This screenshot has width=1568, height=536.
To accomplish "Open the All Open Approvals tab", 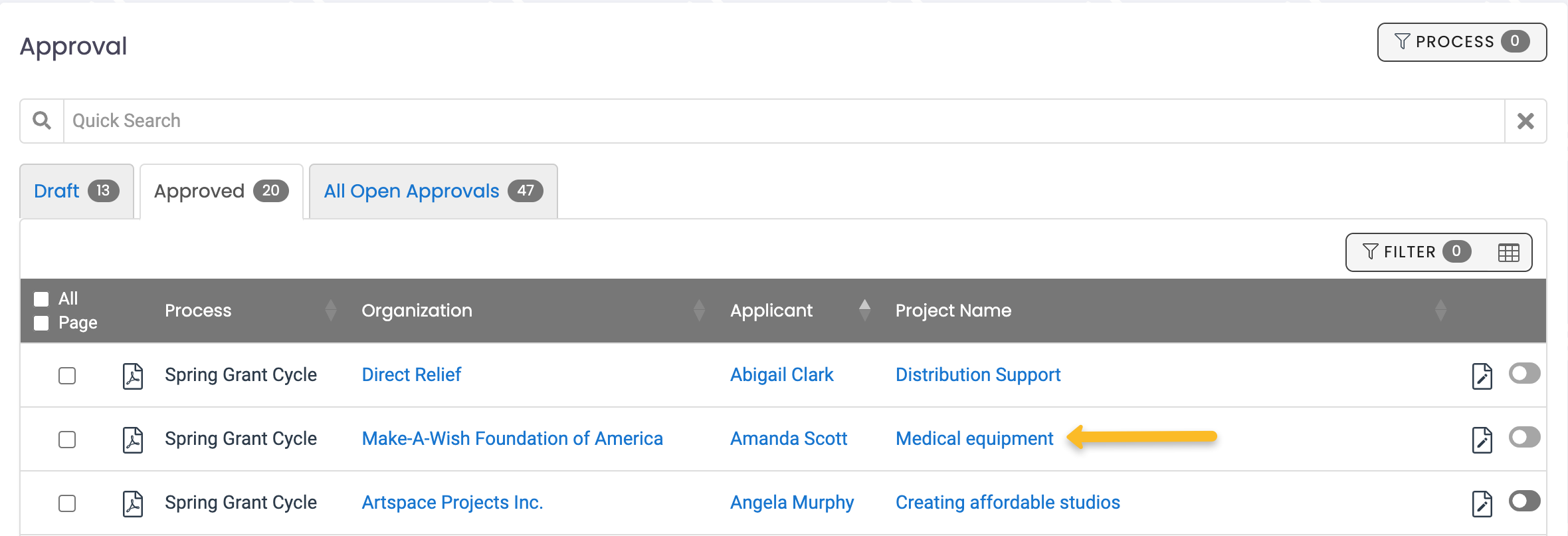I will tap(433, 192).
